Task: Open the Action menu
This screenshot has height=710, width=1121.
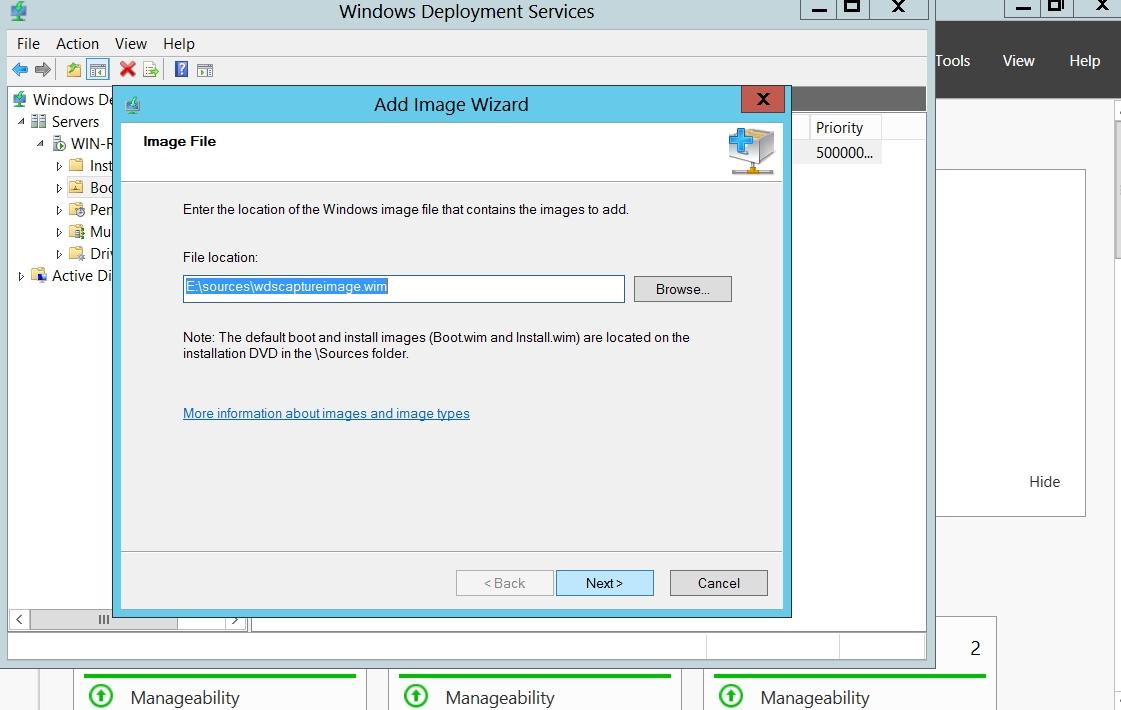Action: [77, 44]
